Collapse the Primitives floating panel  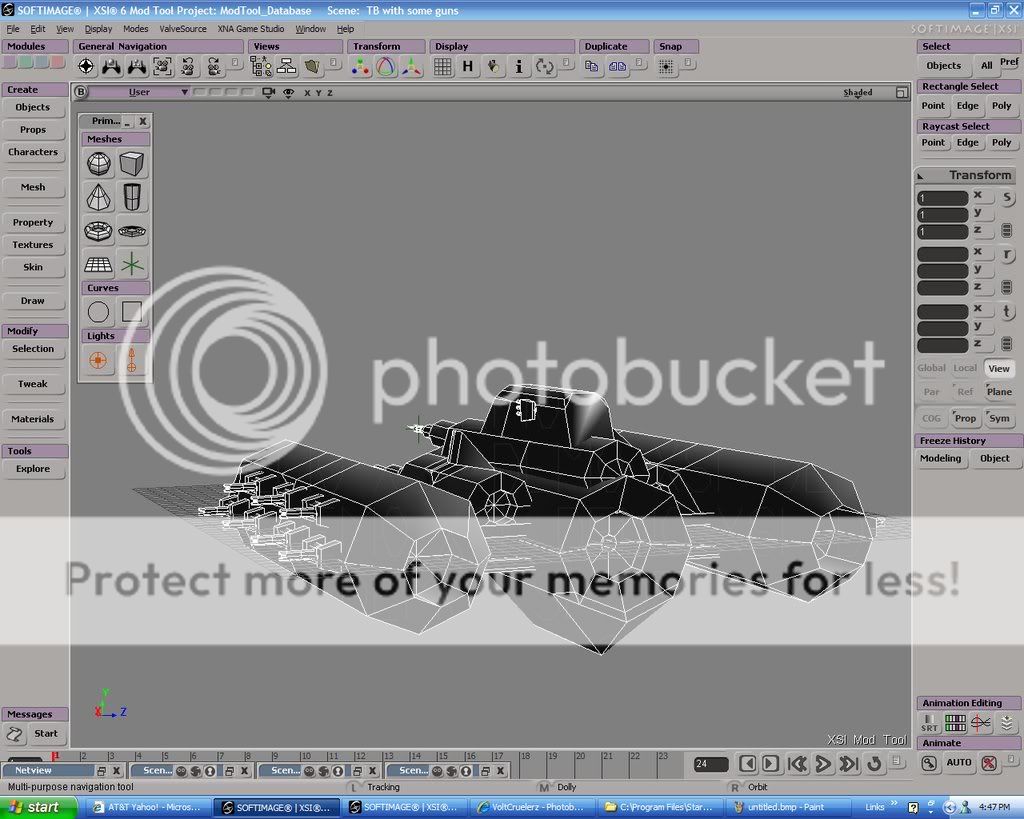tap(127, 121)
